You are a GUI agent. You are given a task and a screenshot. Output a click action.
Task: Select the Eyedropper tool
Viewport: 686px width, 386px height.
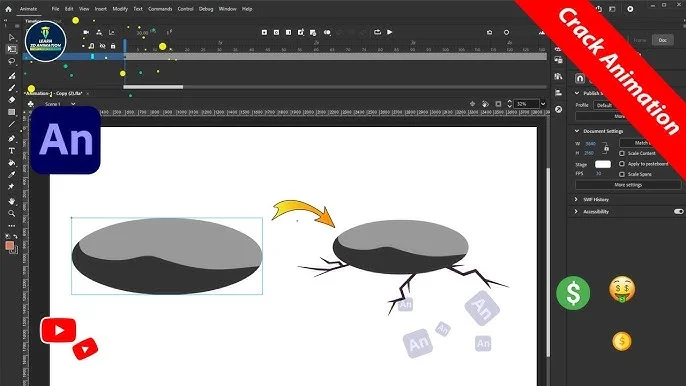click(12, 175)
